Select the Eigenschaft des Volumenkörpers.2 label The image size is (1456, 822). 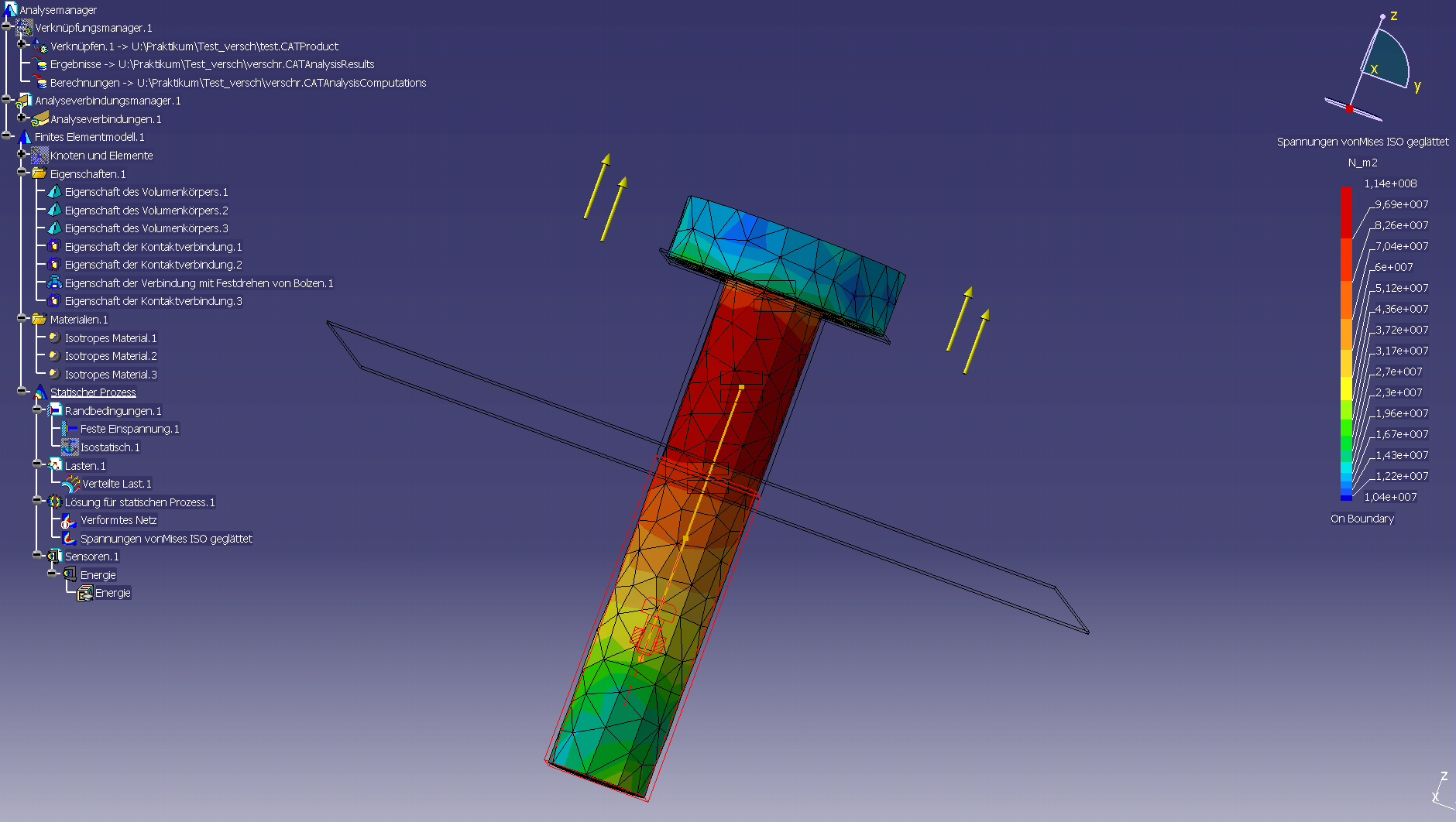click(146, 211)
